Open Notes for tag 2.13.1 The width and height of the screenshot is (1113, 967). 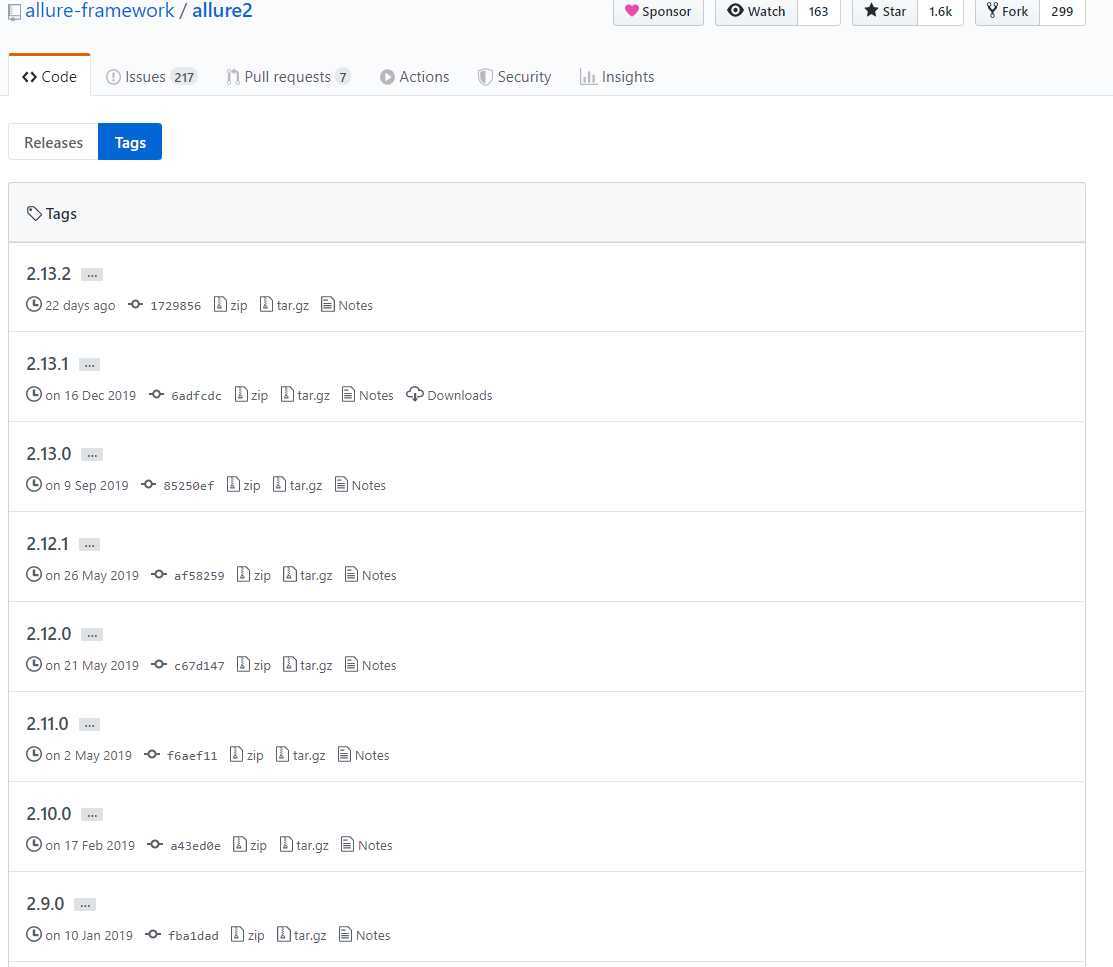pos(368,395)
